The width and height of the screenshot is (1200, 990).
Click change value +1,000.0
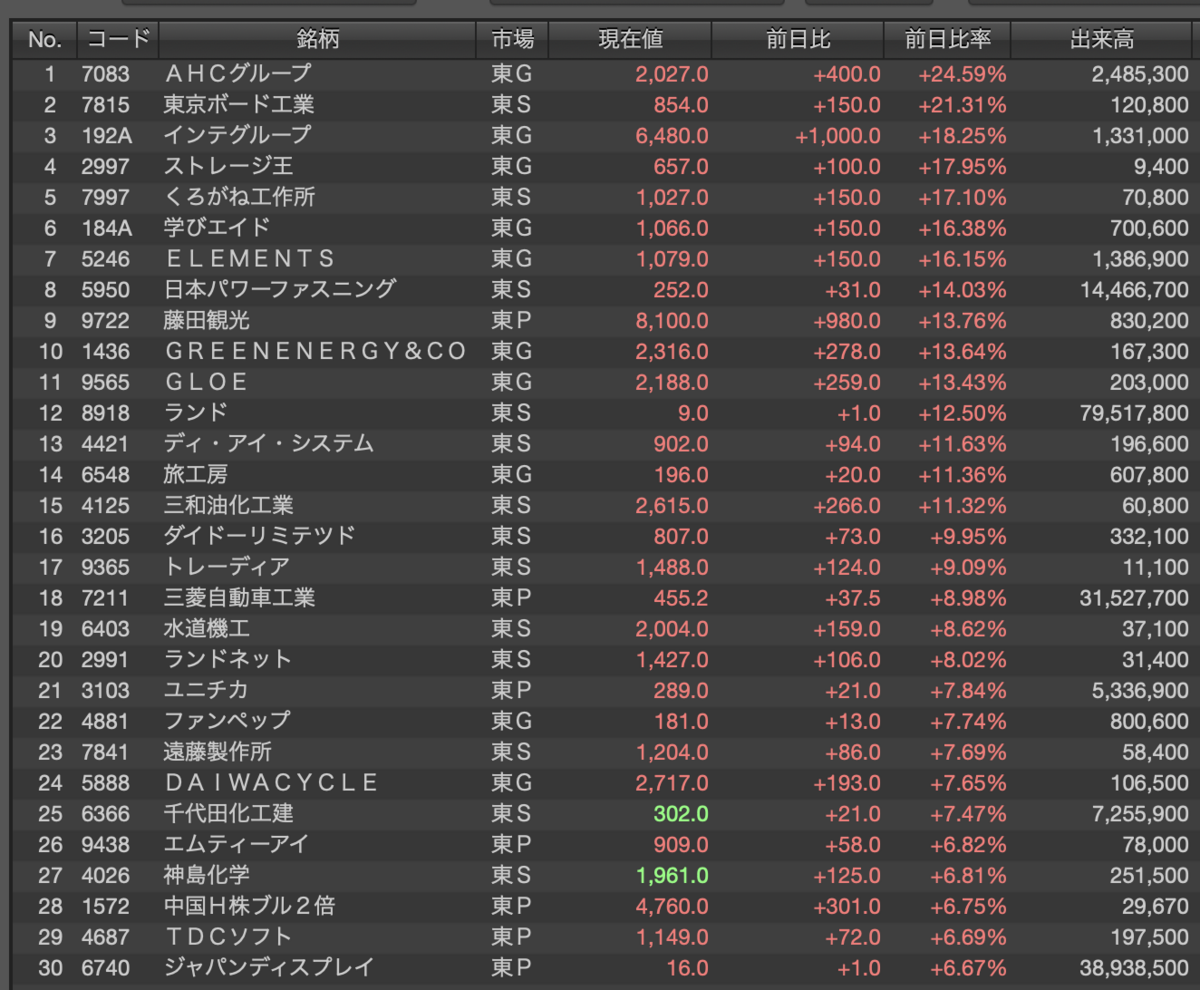pos(838,136)
